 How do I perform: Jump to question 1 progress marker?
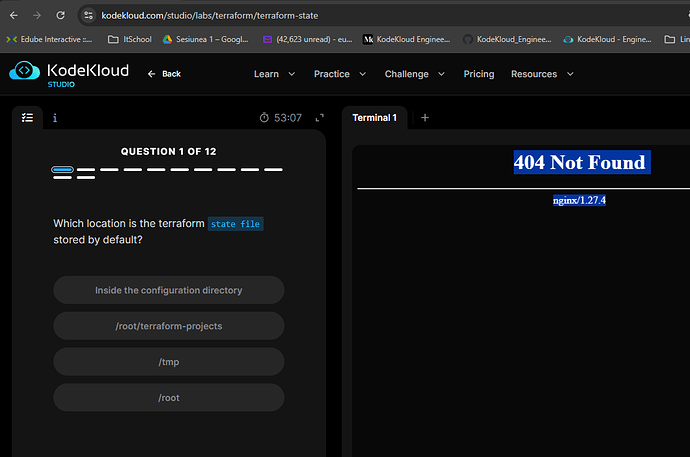62,169
